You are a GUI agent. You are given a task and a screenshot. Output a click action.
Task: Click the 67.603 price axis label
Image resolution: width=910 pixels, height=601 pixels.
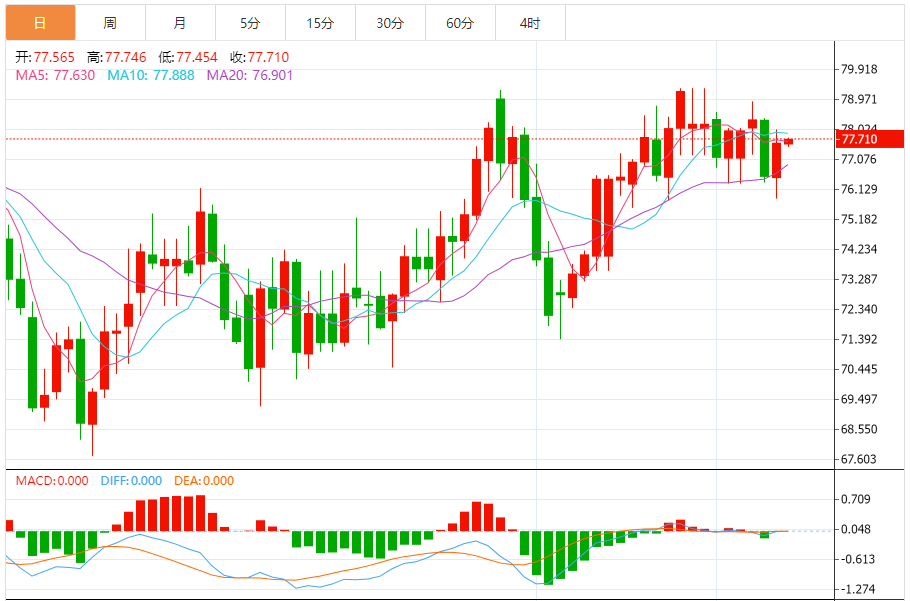[x=859, y=459]
